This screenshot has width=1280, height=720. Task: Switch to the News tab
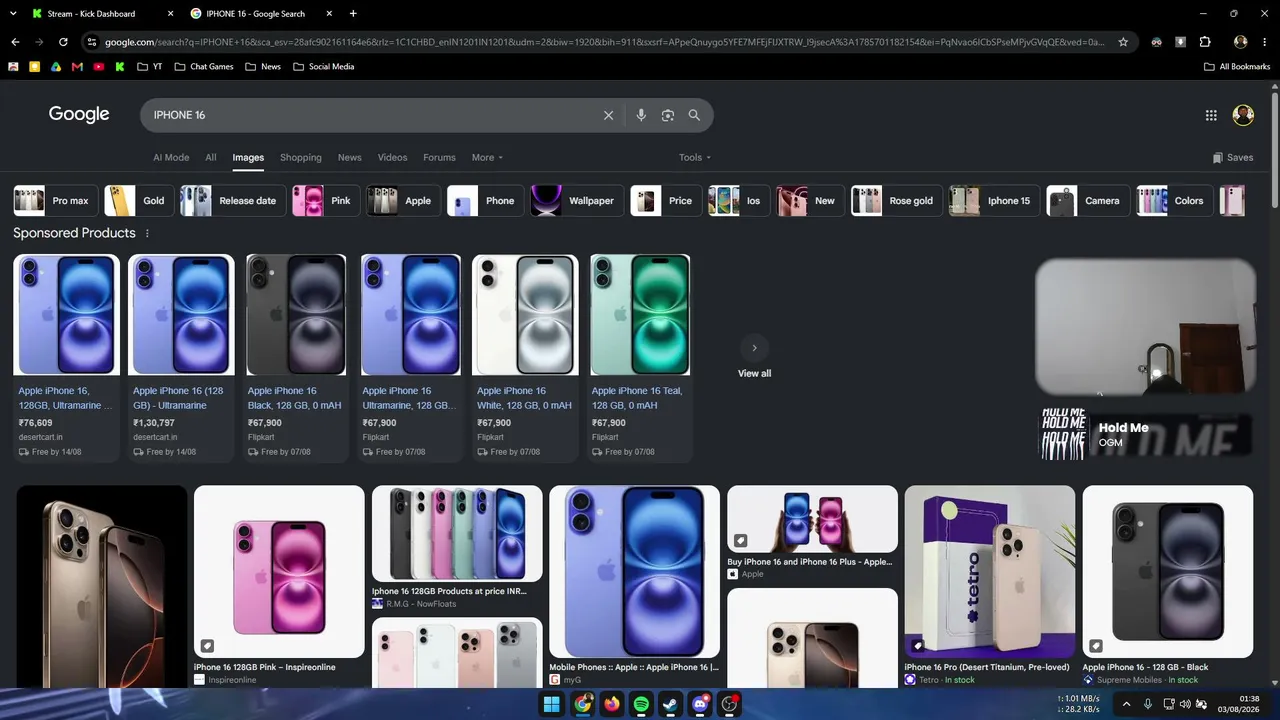[x=349, y=157]
